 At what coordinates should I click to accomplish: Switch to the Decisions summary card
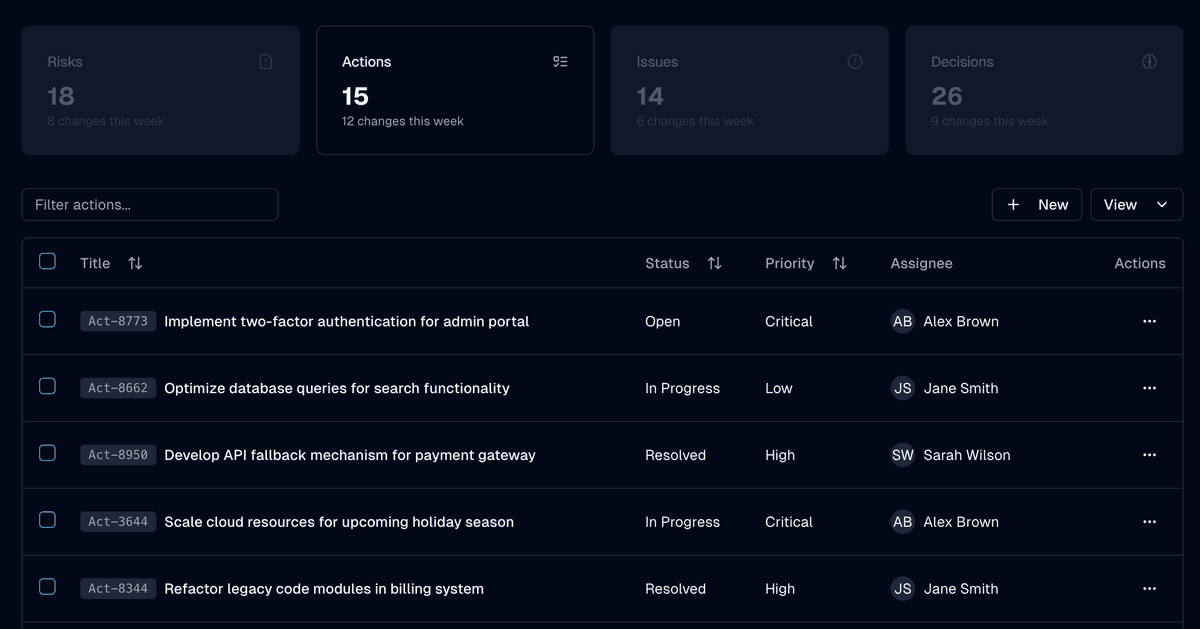(x=1044, y=90)
